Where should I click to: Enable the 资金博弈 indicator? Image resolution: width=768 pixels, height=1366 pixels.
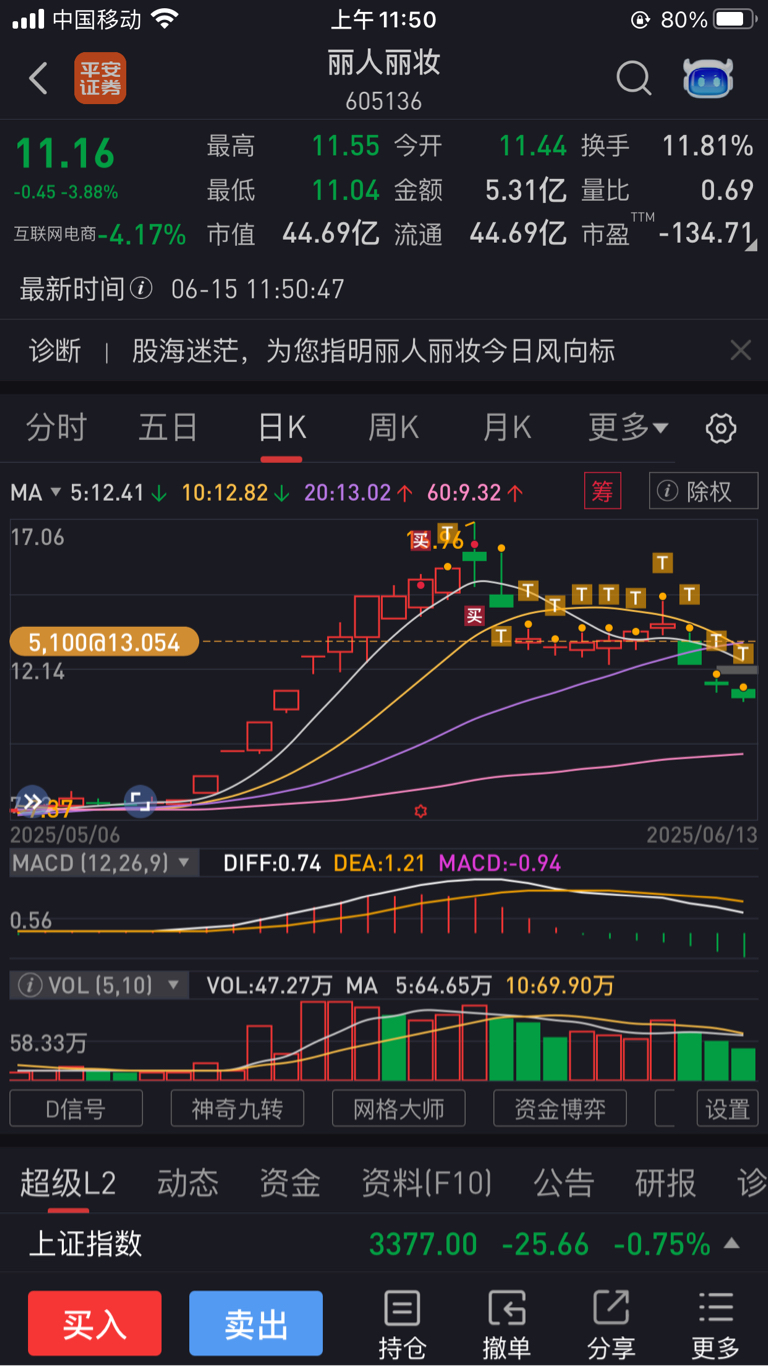pos(560,1108)
